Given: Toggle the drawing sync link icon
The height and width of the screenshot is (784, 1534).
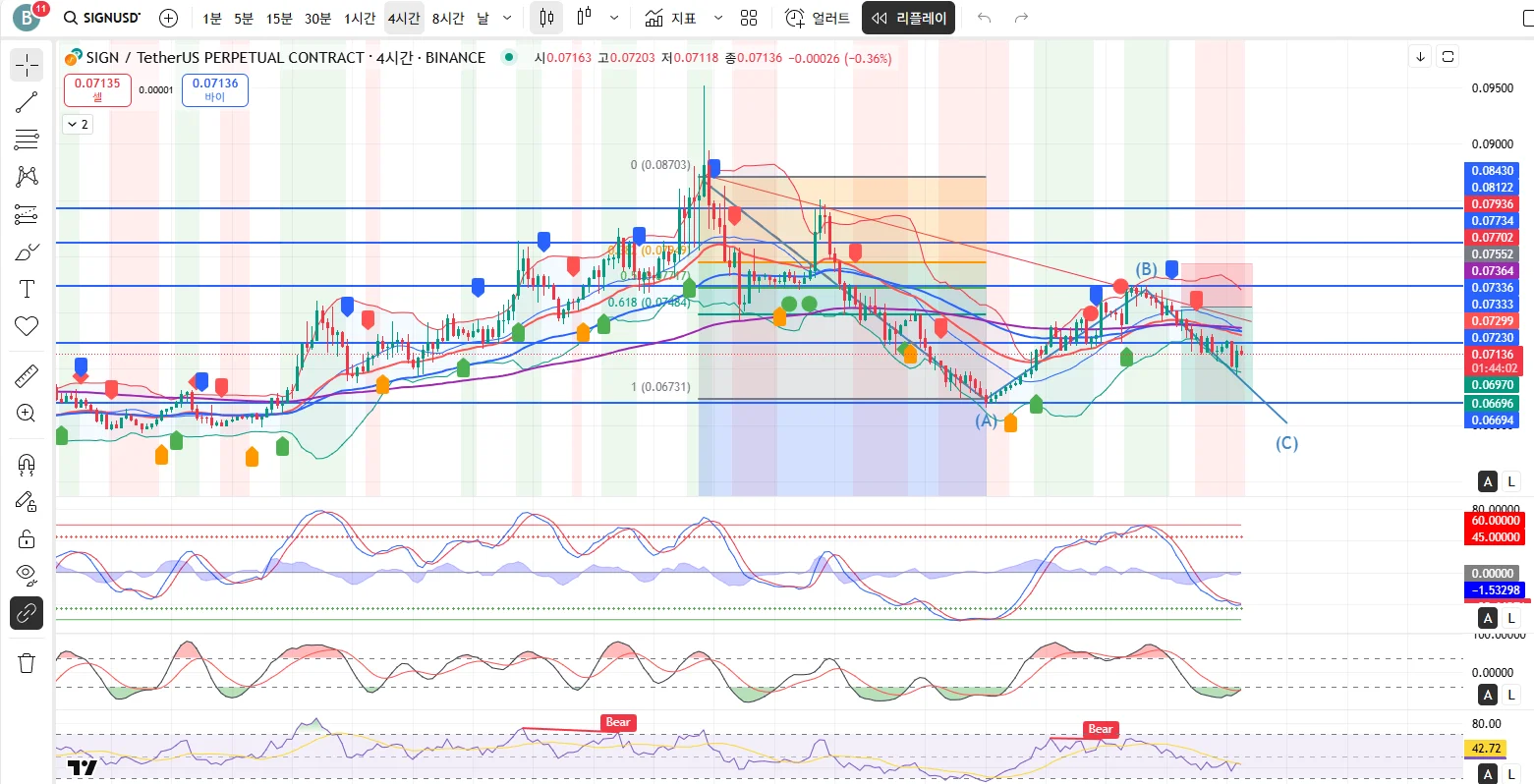Looking at the screenshot, I should click(27, 613).
